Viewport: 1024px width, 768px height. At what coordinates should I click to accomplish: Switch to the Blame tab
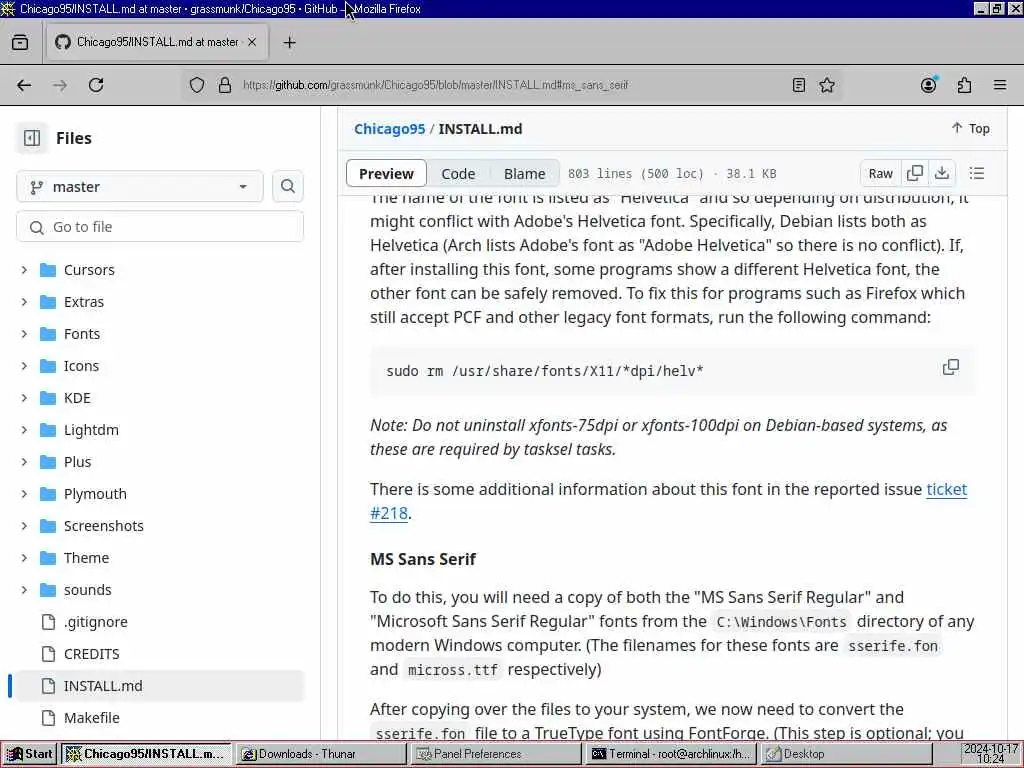click(524, 174)
